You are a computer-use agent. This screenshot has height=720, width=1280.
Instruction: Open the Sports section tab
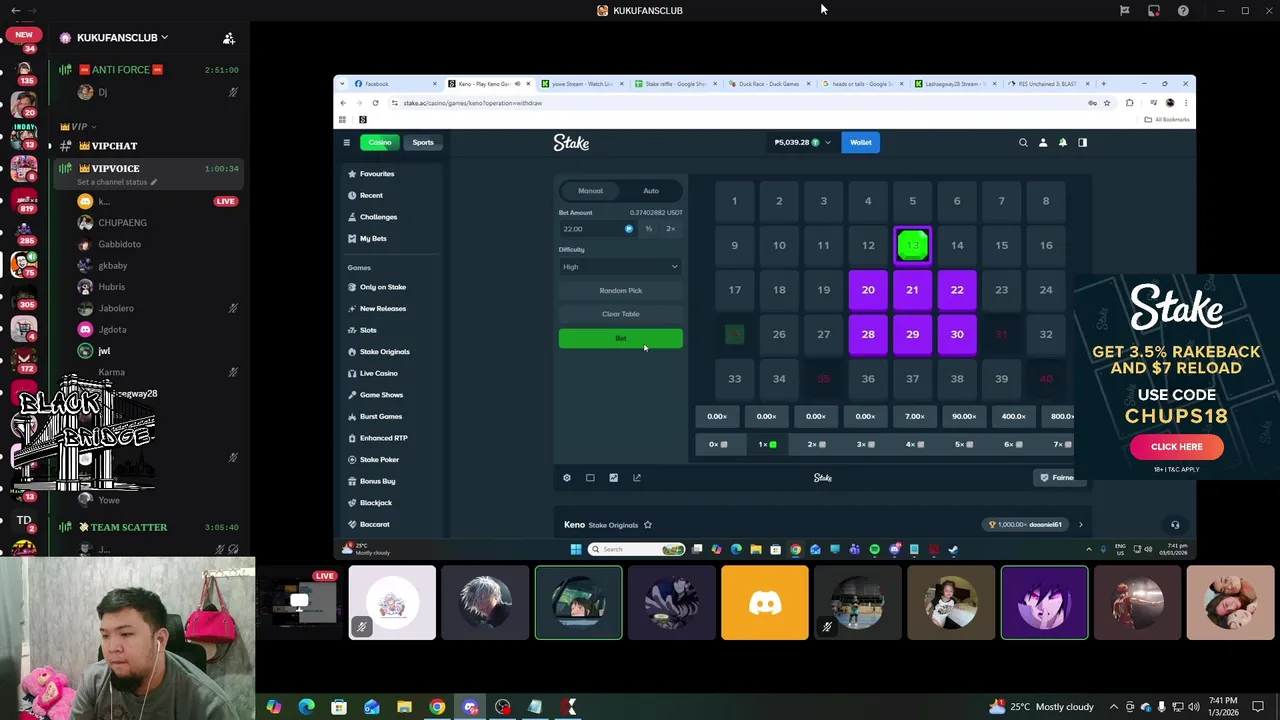pyautogui.click(x=423, y=143)
